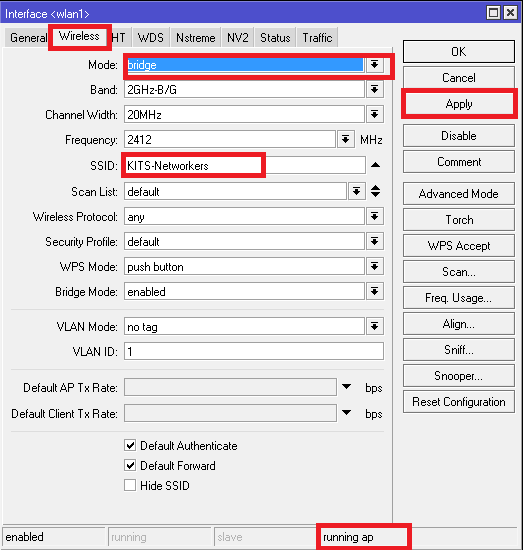Click the Channel Width field 20MHz
Image resolution: width=523 pixels, height=550 pixels.
(x=244, y=115)
